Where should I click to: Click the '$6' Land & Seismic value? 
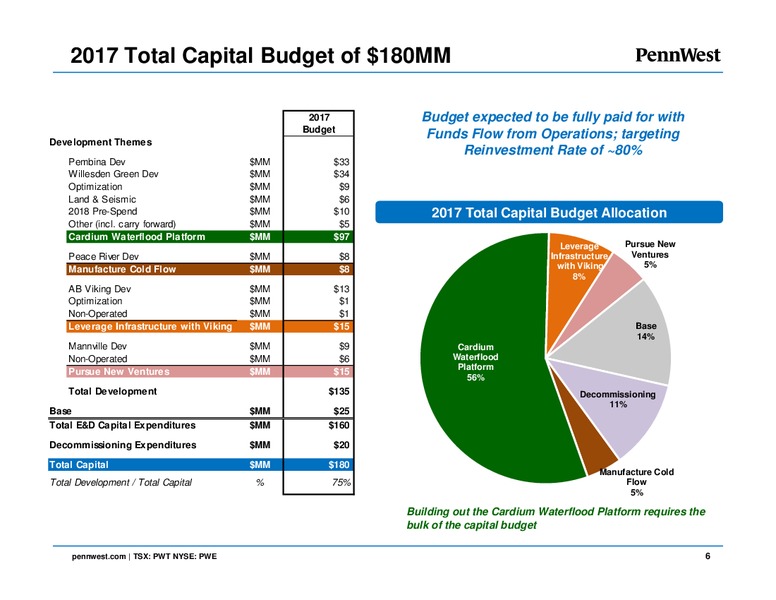tap(344, 199)
